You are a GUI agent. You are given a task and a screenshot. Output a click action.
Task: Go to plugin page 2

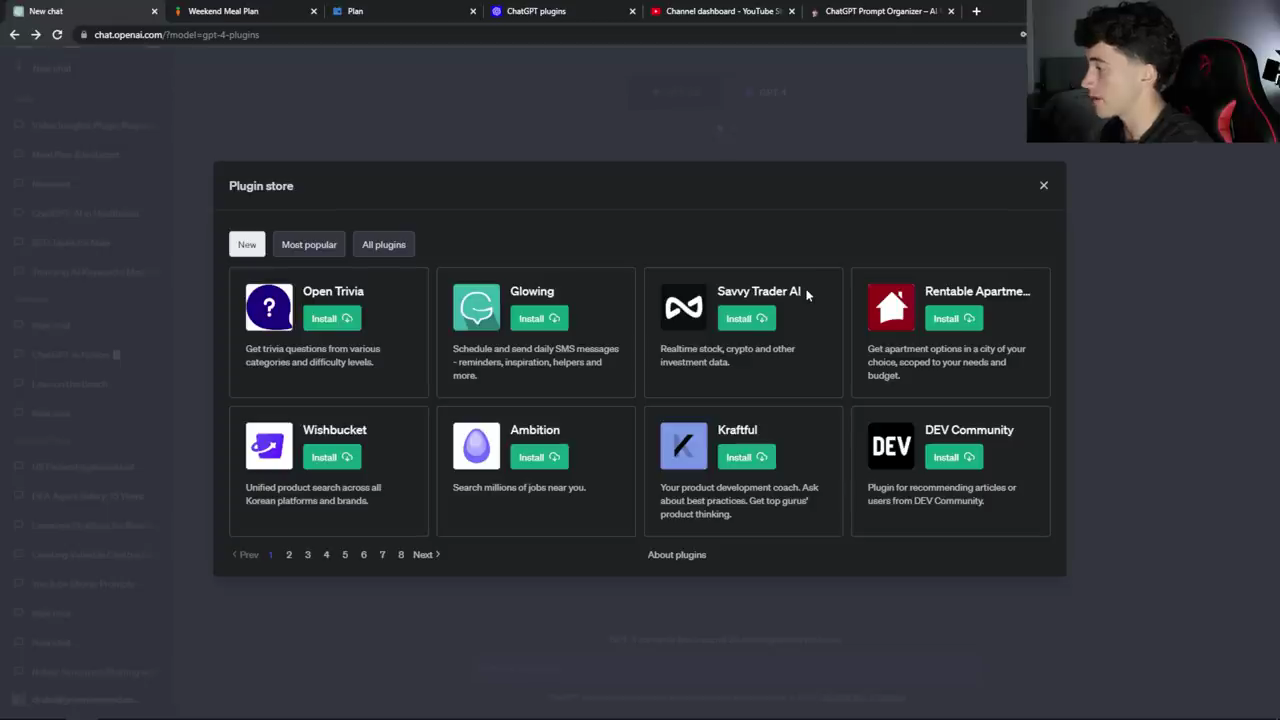289,555
